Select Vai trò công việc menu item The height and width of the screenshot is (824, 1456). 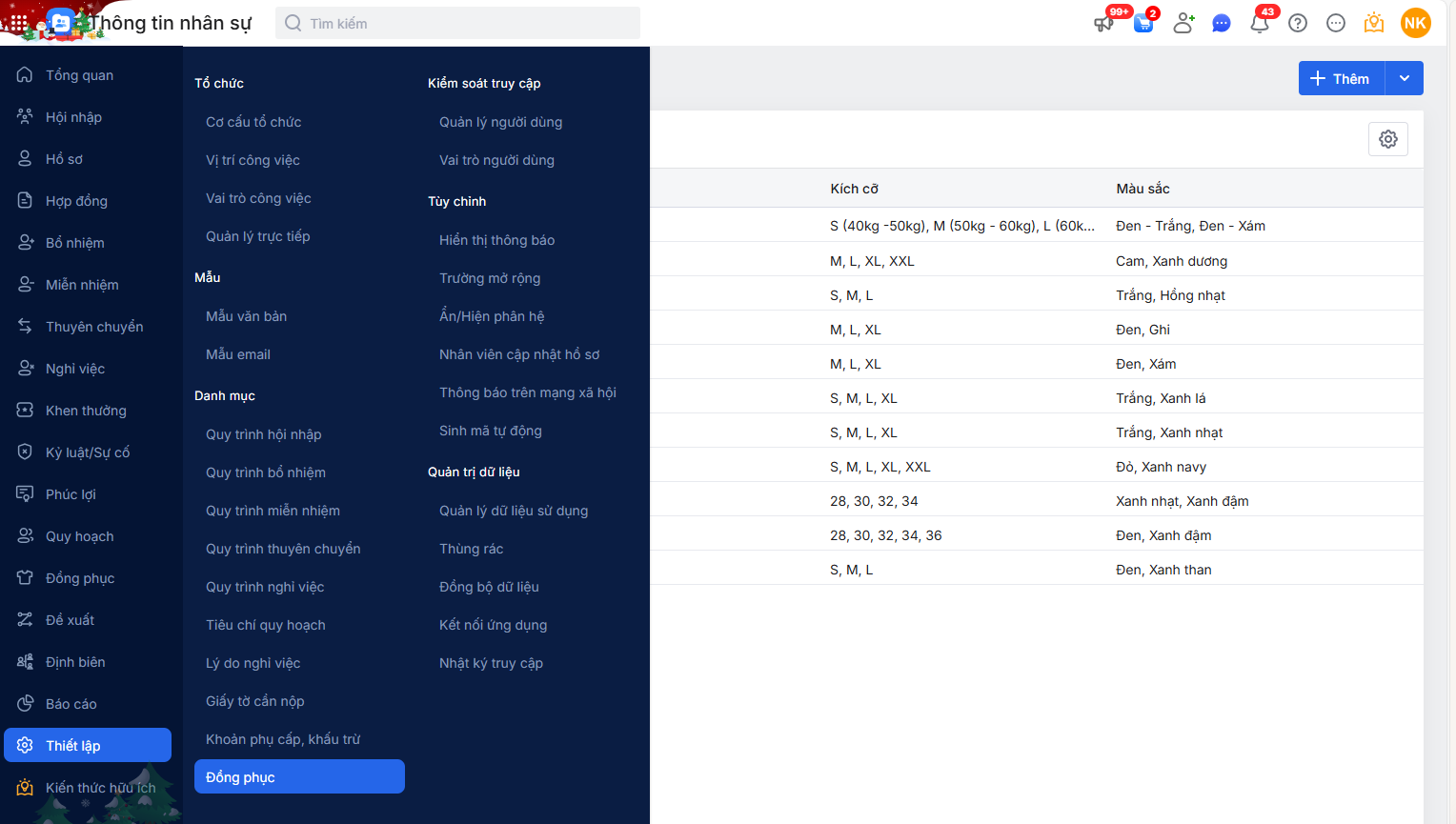(258, 198)
